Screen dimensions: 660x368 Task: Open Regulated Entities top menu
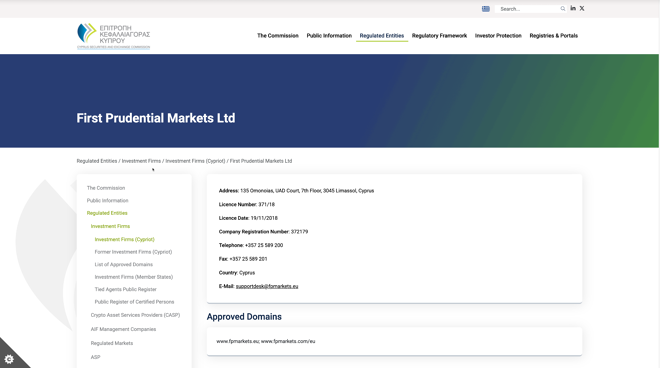click(382, 36)
